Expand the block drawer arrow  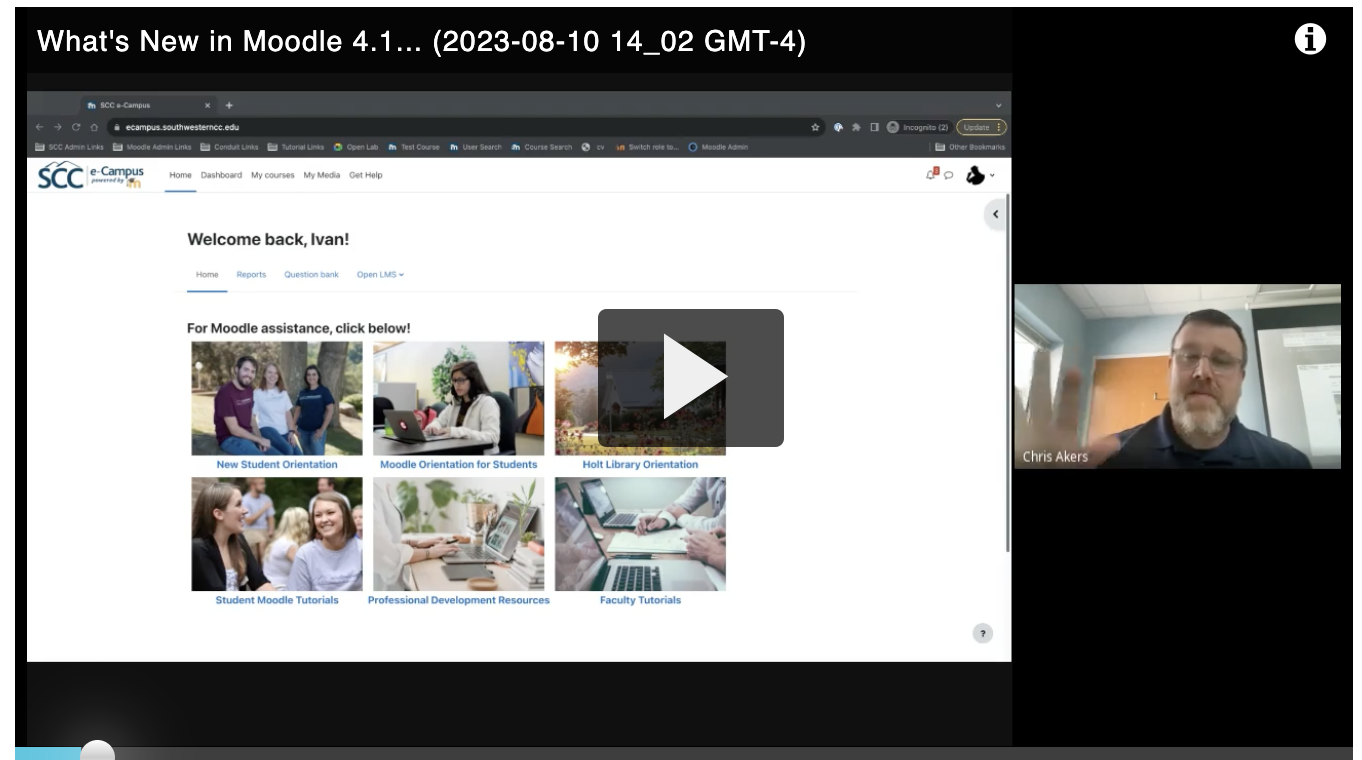click(996, 214)
